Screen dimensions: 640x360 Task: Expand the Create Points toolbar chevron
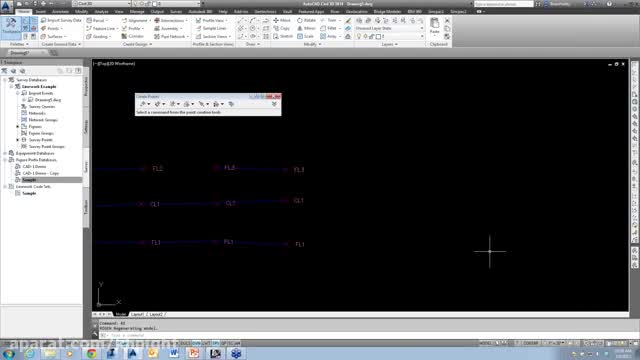click(x=274, y=104)
